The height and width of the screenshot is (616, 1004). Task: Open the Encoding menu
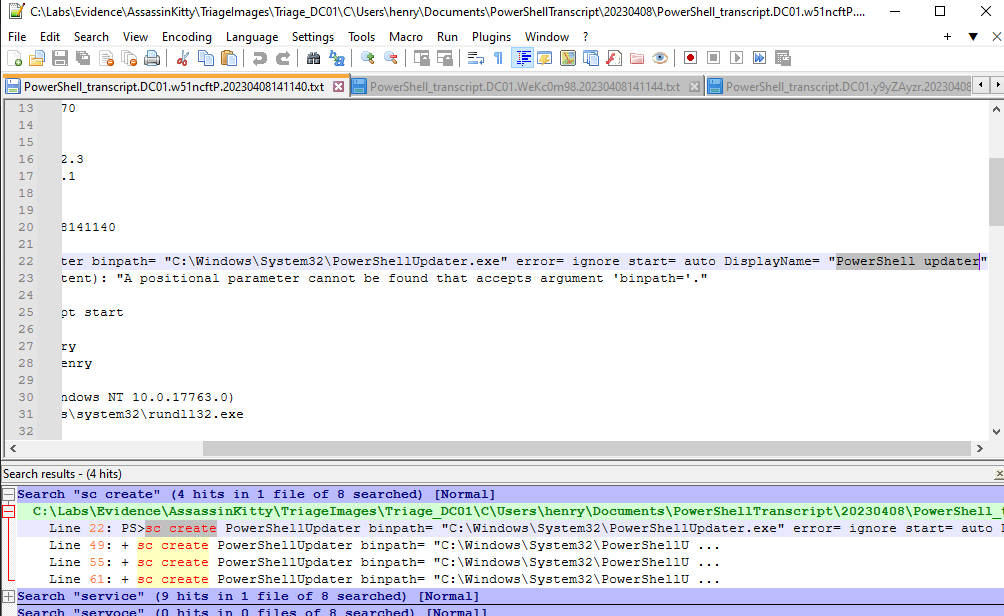(187, 37)
